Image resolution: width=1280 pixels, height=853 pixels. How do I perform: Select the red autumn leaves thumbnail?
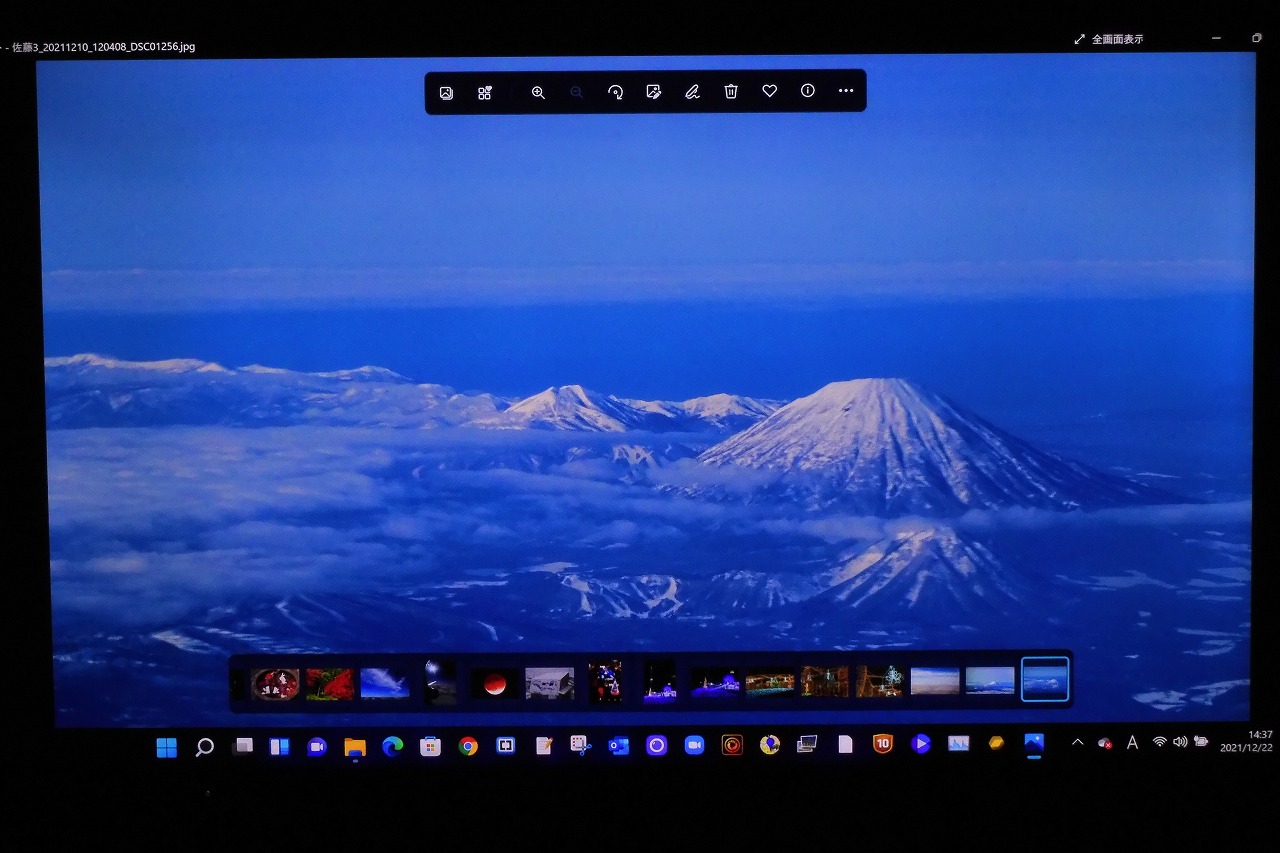[x=329, y=684]
